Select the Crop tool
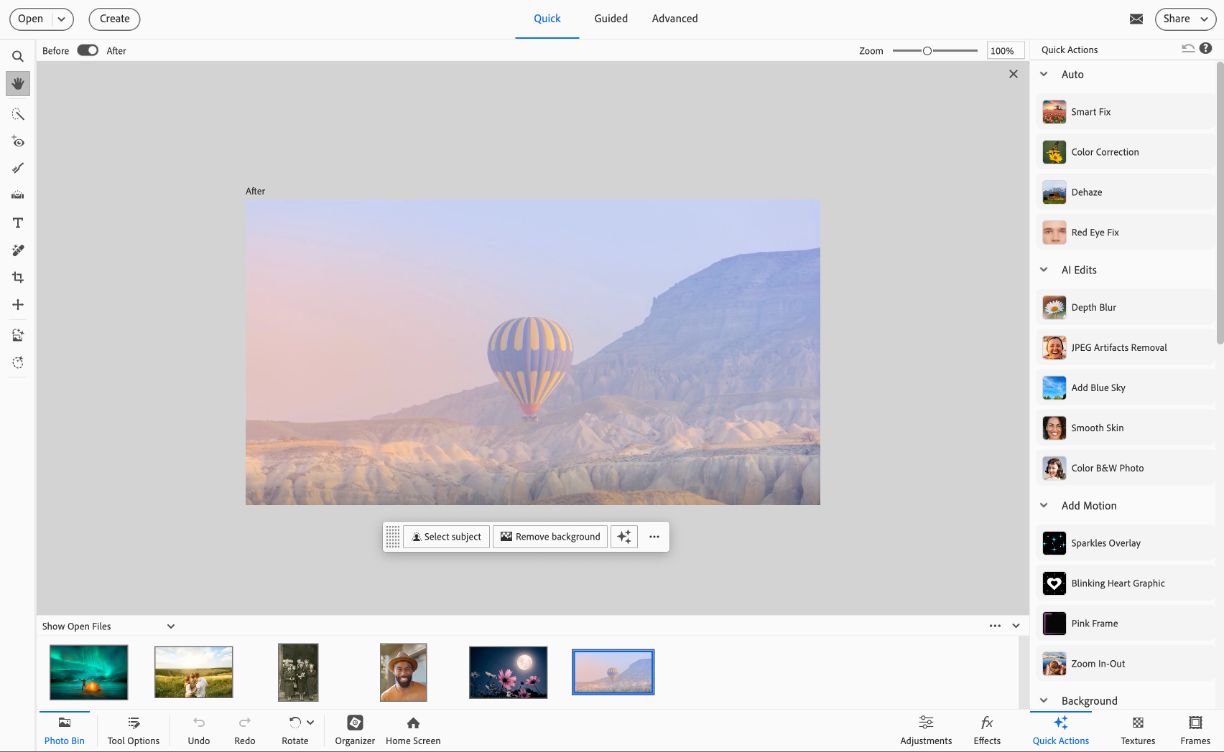1224x752 pixels. click(x=17, y=277)
